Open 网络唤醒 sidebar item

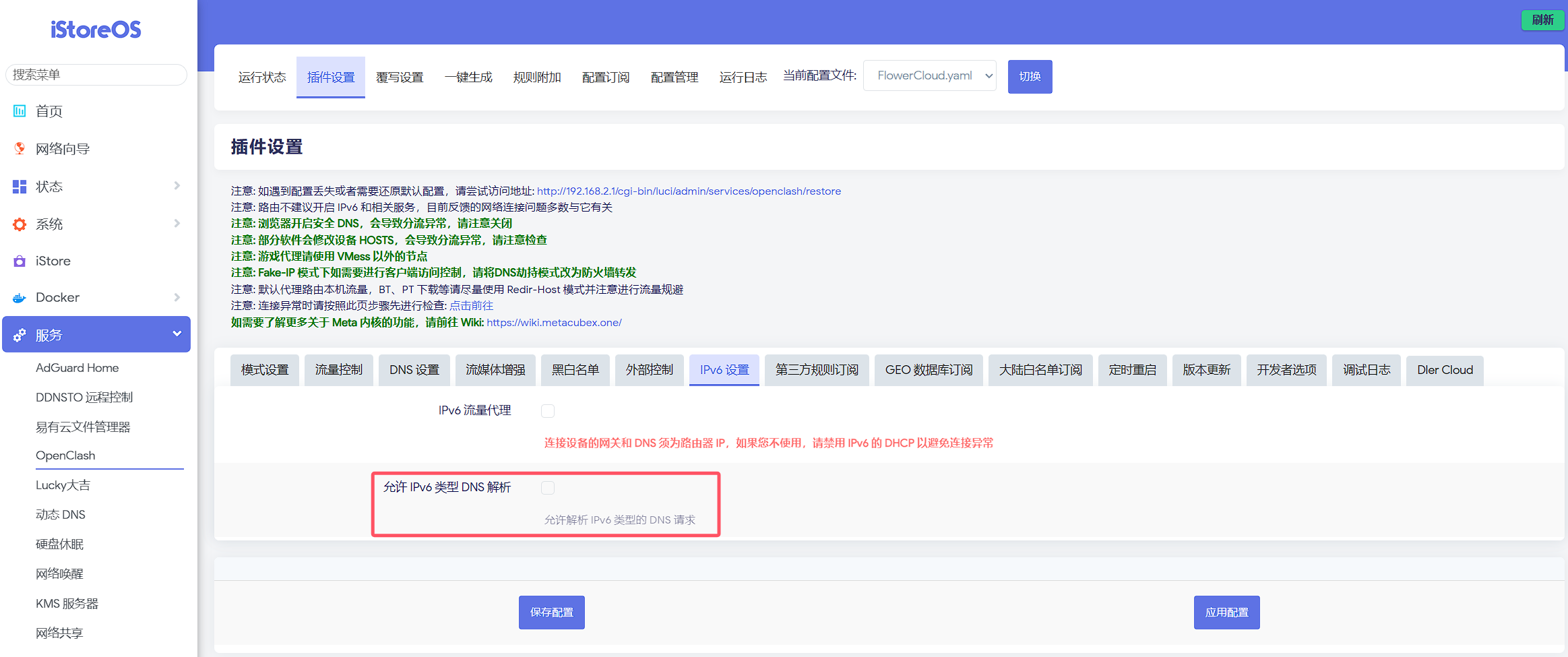point(59,574)
